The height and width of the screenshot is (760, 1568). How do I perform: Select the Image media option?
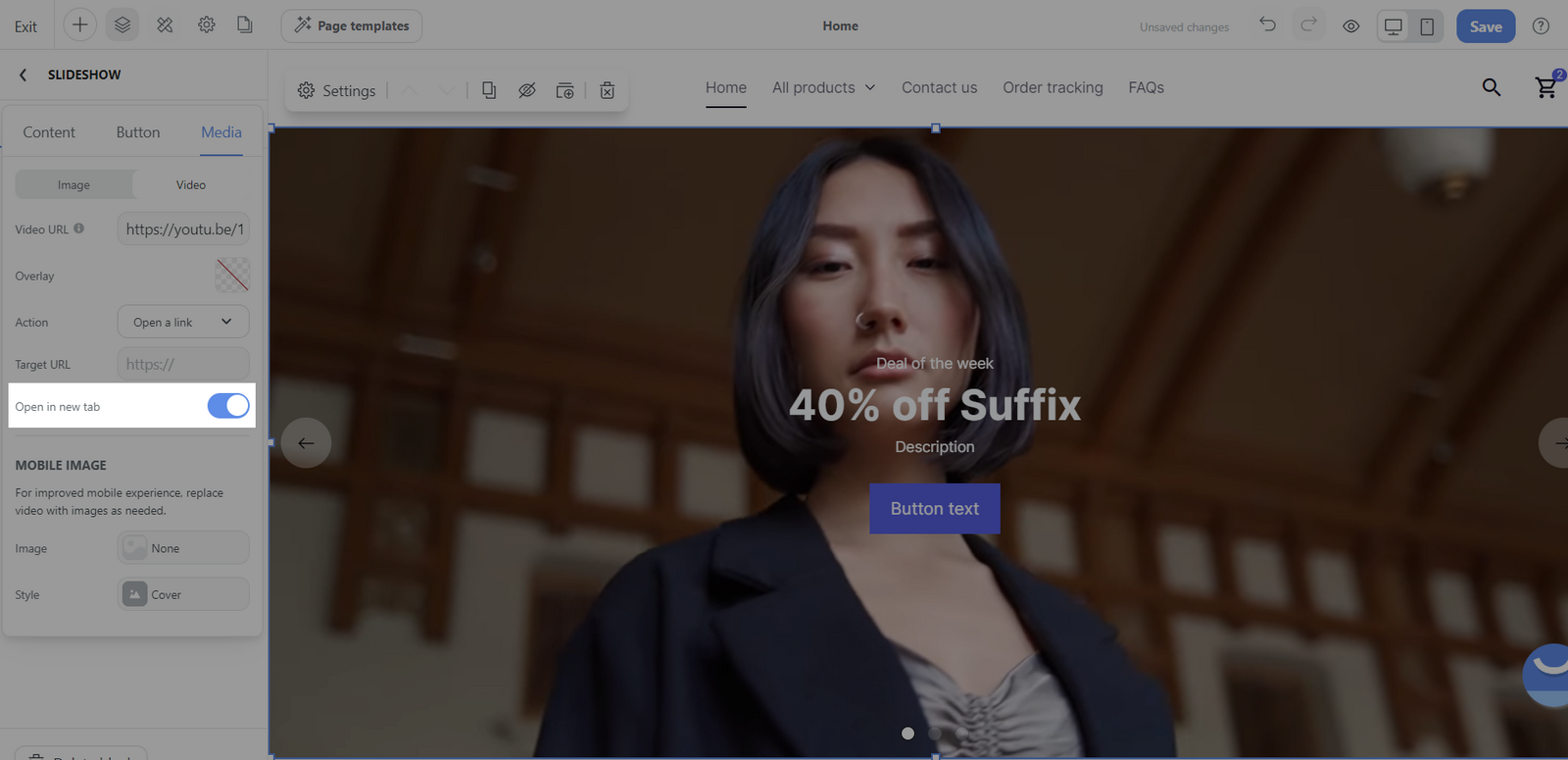pyautogui.click(x=73, y=184)
